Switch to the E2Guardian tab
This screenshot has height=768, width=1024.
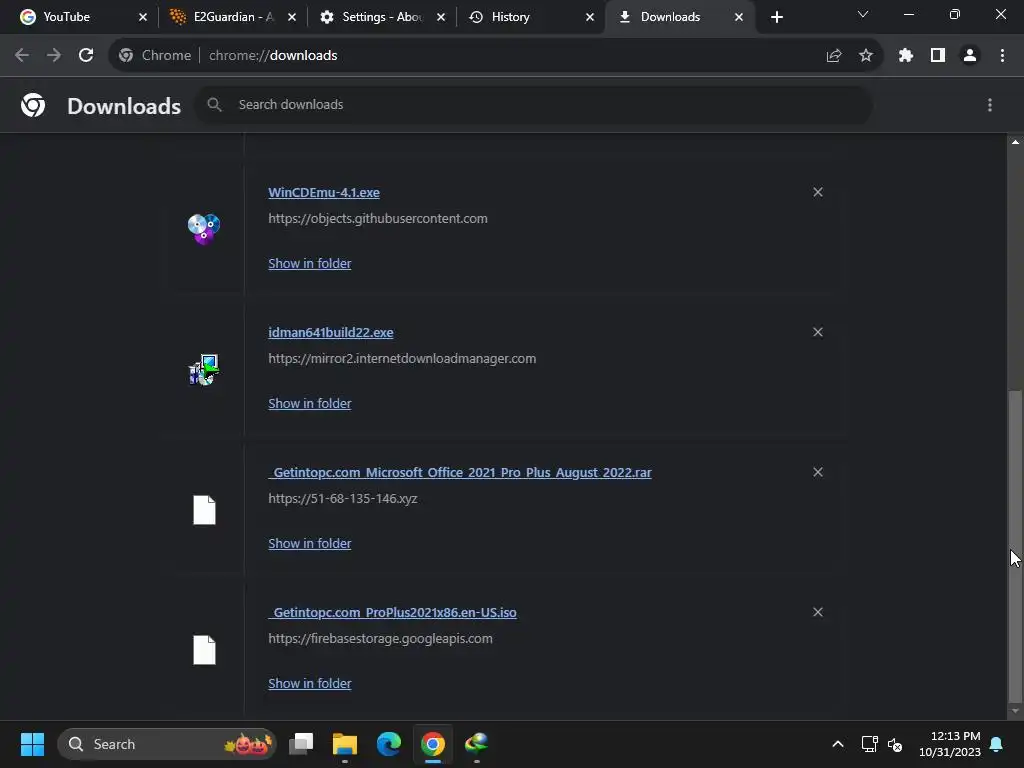(232, 17)
